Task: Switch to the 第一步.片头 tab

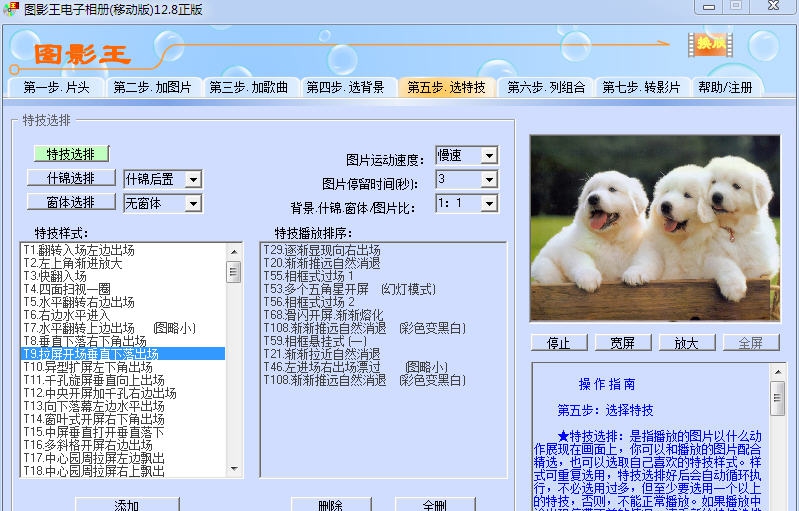Action: click(56, 87)
